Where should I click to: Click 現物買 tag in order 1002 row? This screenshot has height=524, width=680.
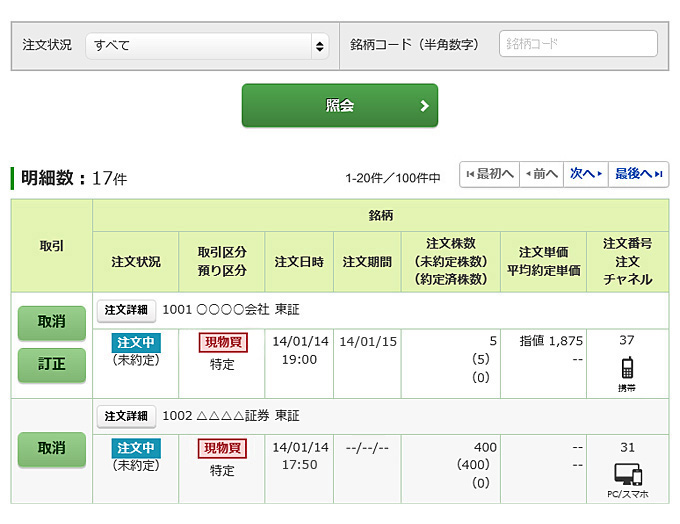(x=222, y=449)
